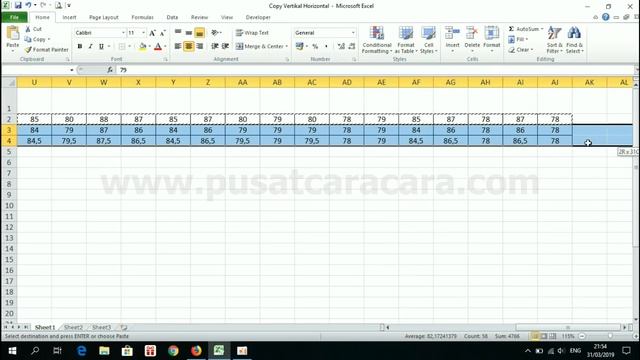Click the Insert Function fx icon

tap(110, 70)
